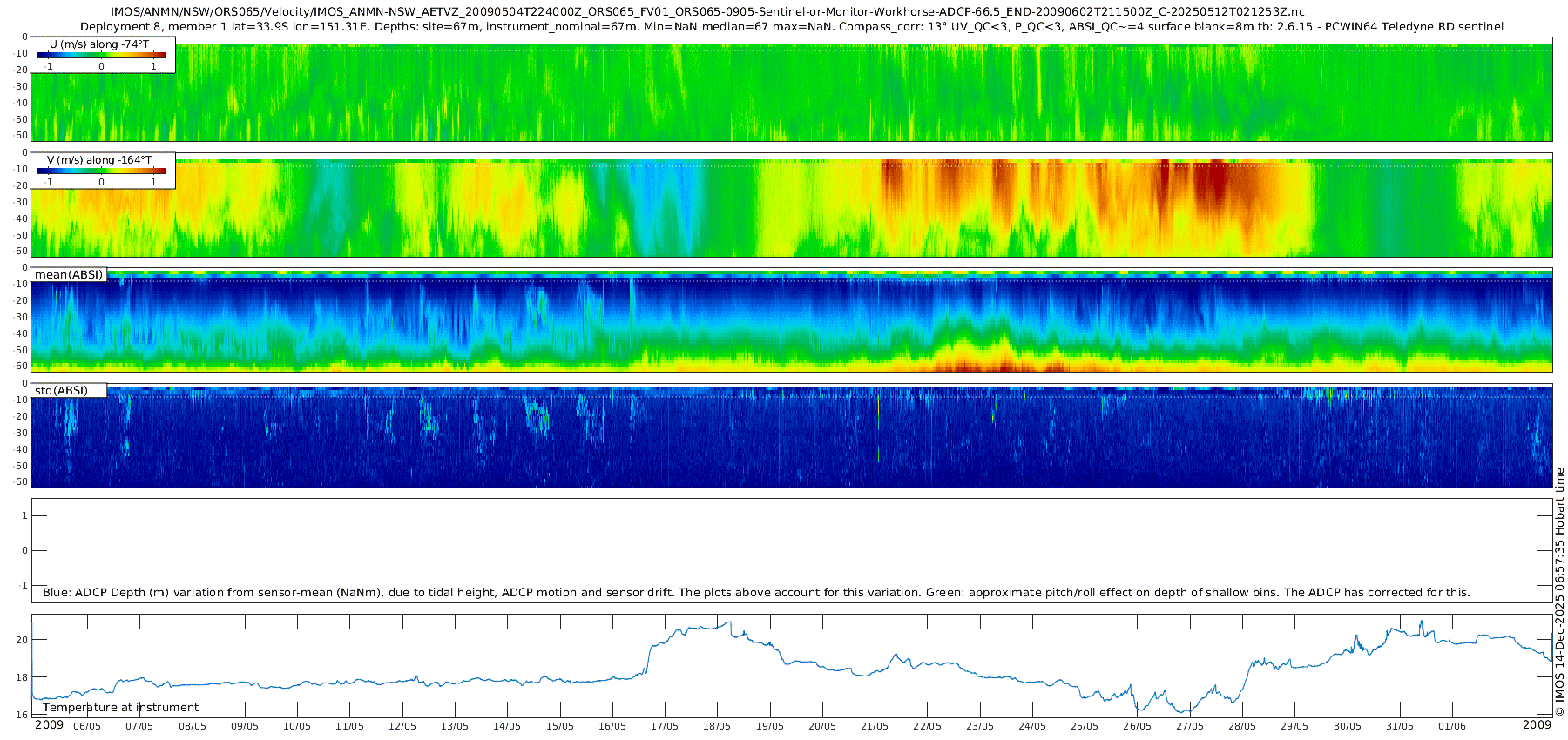Screen dimensions: 1568x740
Task: Click the 18 tick on temperature axis
Action: tap(22, 677)
